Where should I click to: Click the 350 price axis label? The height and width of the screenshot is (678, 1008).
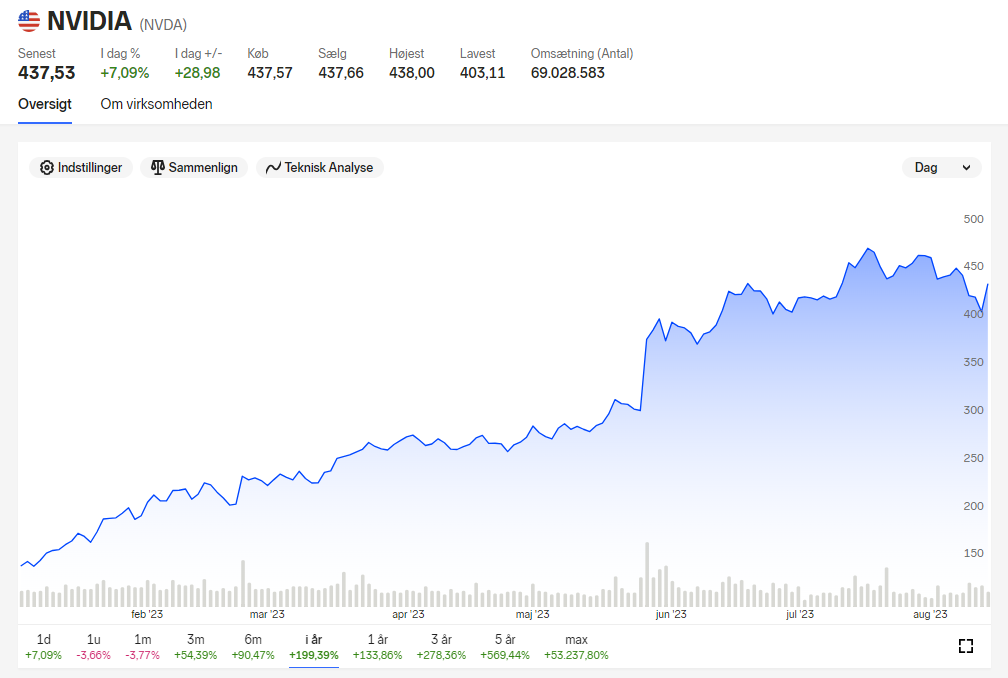click(973, 362)
